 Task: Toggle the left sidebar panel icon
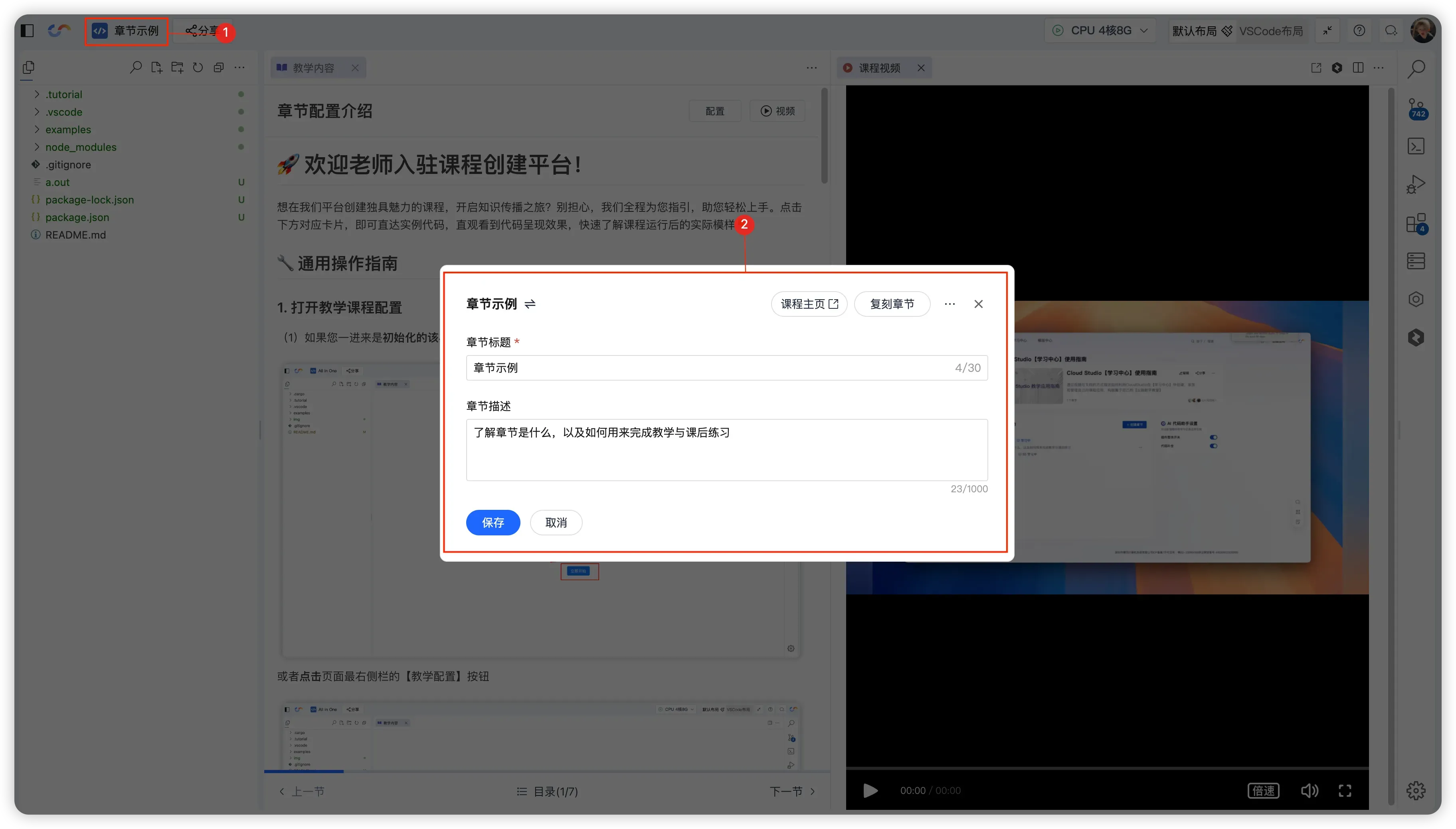[28, 31]
